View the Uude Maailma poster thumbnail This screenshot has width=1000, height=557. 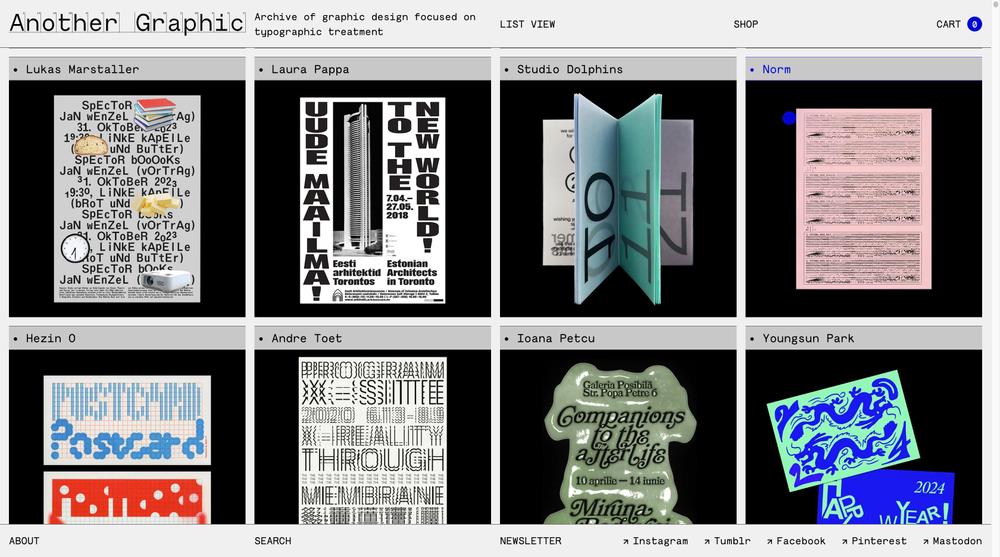point(372,200)
